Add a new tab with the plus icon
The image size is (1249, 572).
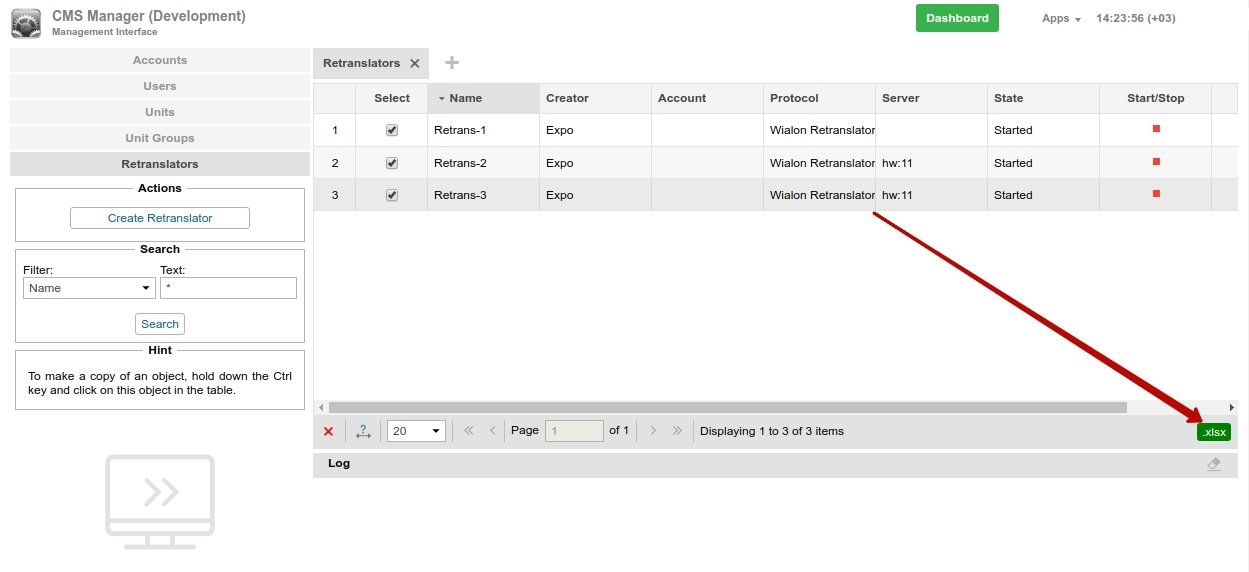(x=452, y=63)
